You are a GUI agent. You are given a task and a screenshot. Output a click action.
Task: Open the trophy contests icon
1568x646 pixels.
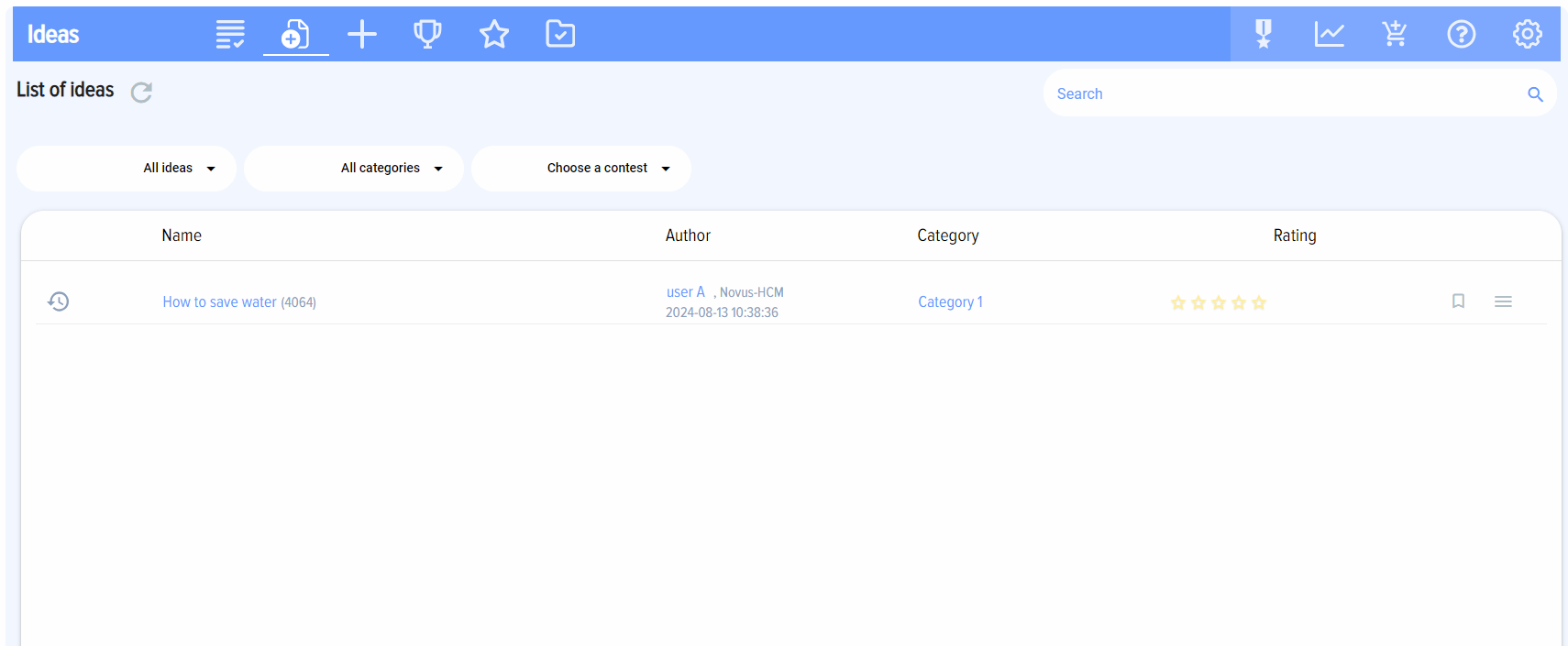point(427,35)
